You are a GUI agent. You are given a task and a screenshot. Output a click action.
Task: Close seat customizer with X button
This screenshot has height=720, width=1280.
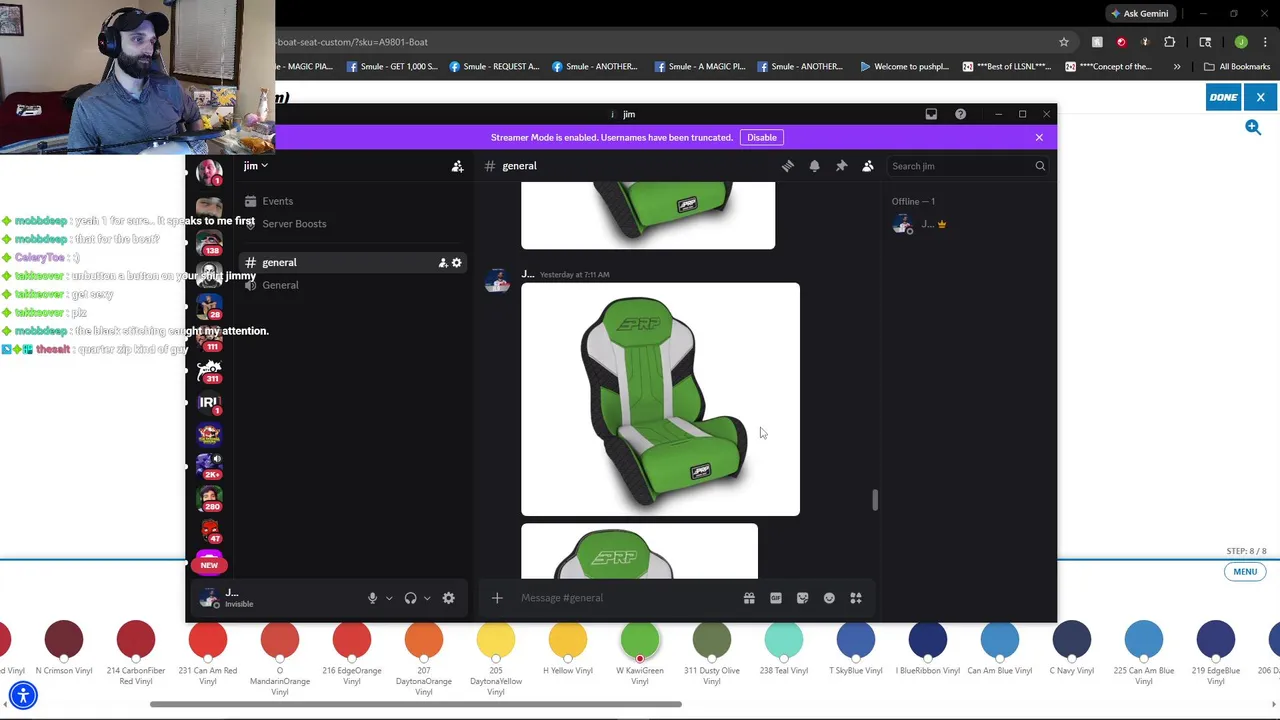pos(1260,97)
